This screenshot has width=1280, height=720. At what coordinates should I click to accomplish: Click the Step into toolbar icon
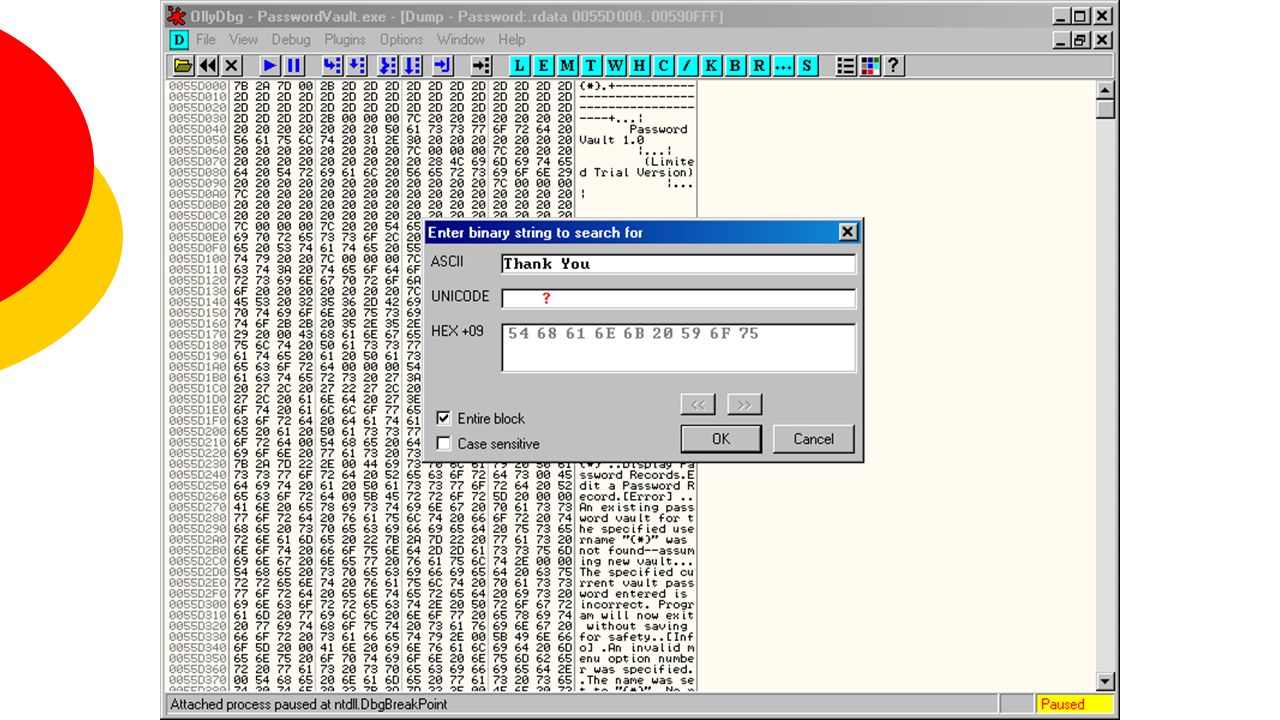(x=332, y=65)
